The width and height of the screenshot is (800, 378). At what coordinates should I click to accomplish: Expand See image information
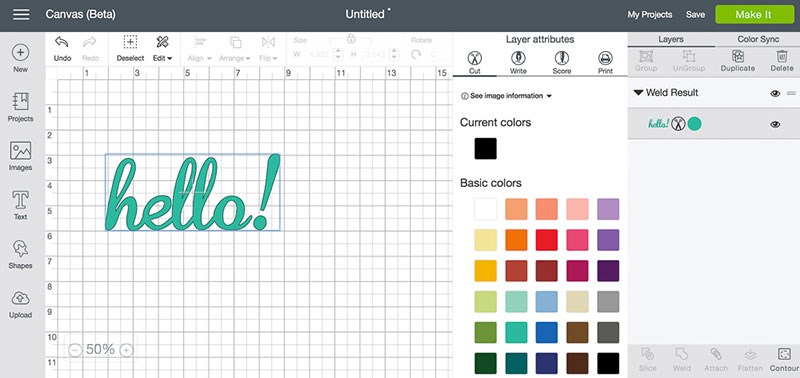click(x=507, y=96)
